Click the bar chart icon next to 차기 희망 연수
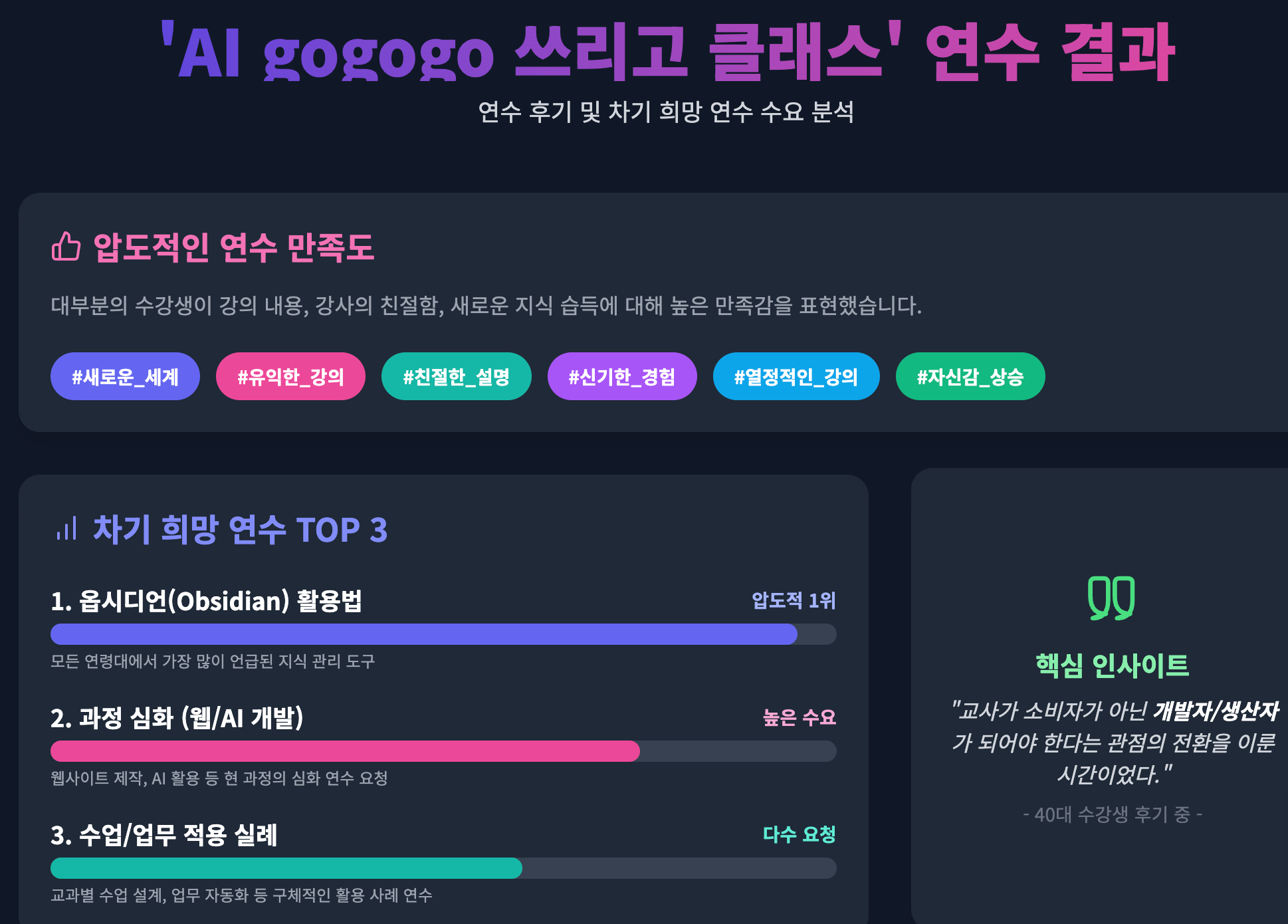This screenshot has height=924, width=1288. (x=66, y=528)
